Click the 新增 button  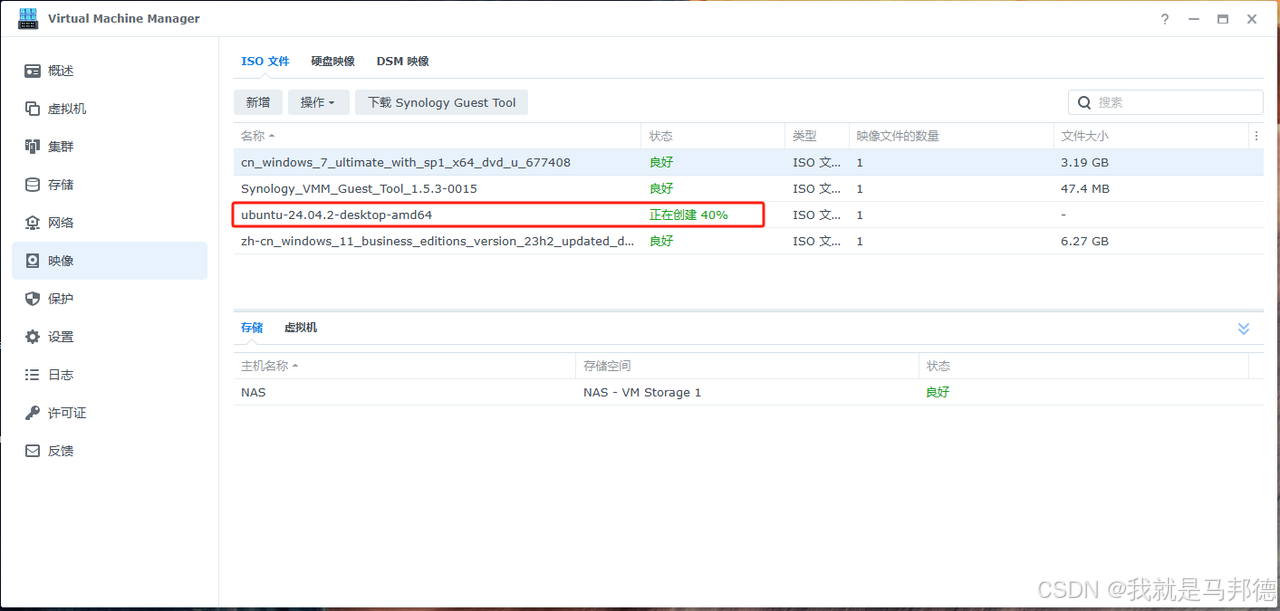[x=258, y=102]
